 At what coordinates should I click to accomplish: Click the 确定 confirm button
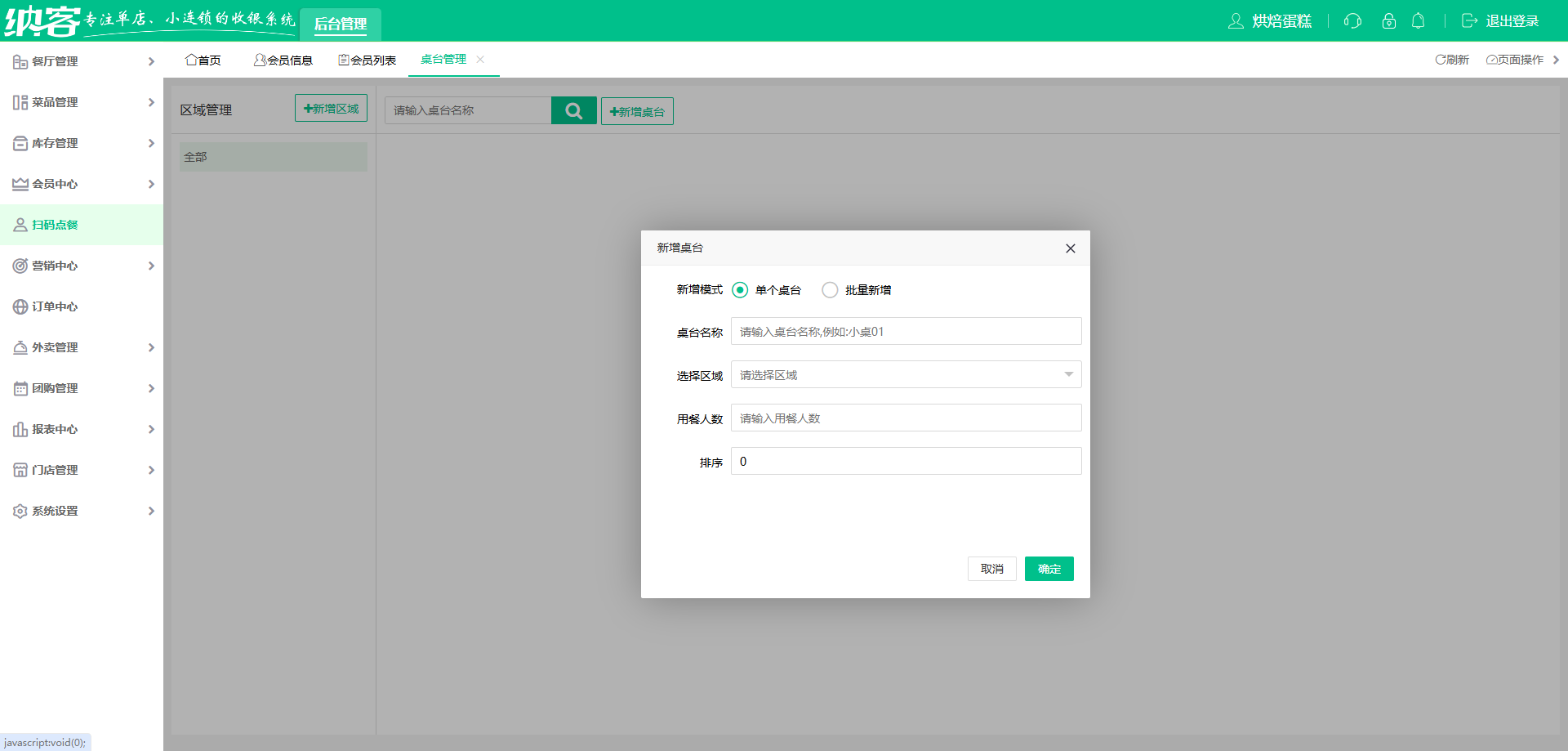click(1049, 569)
